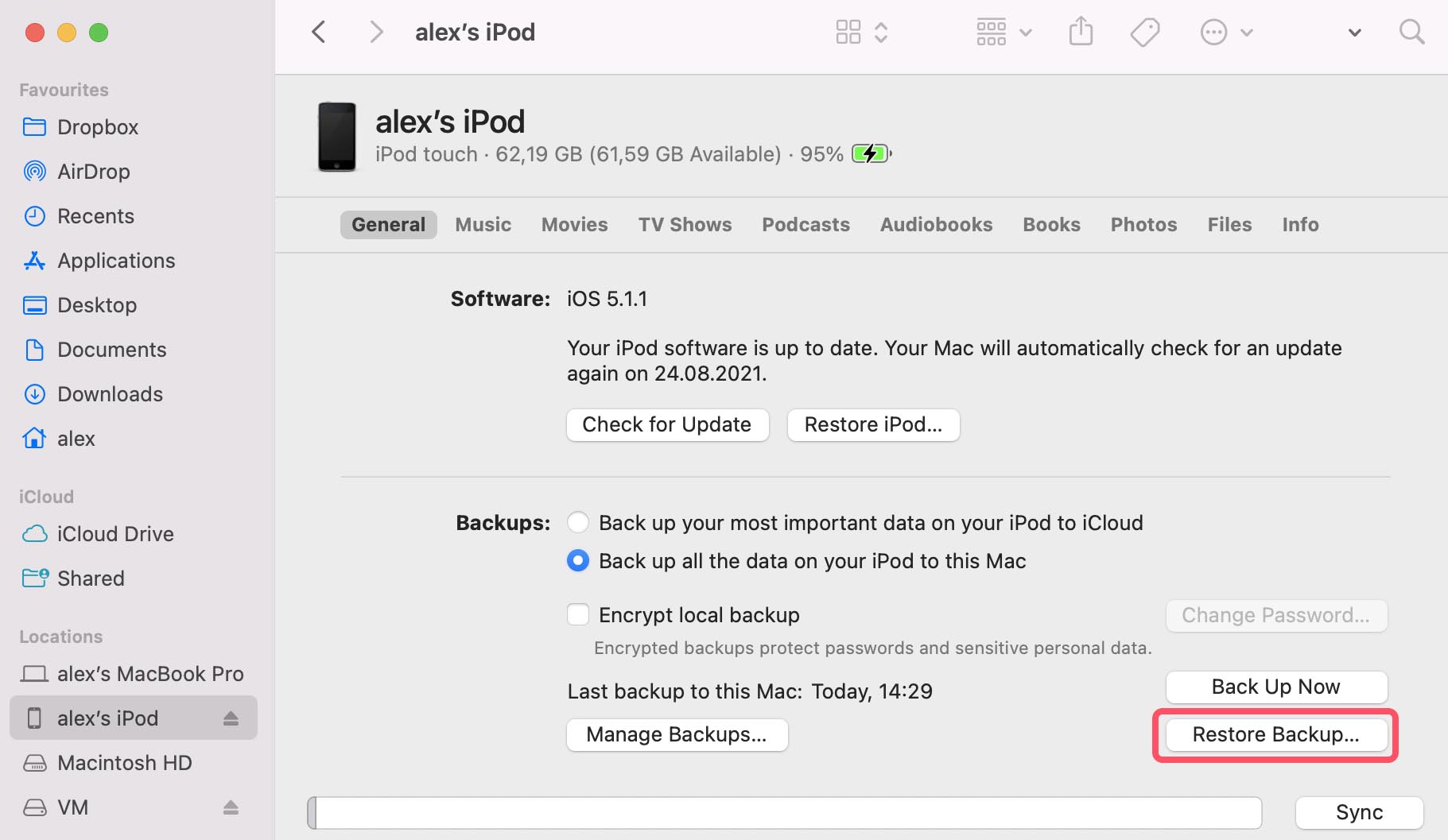
Task: Expand the More actions chevron
Action: 1247,33
